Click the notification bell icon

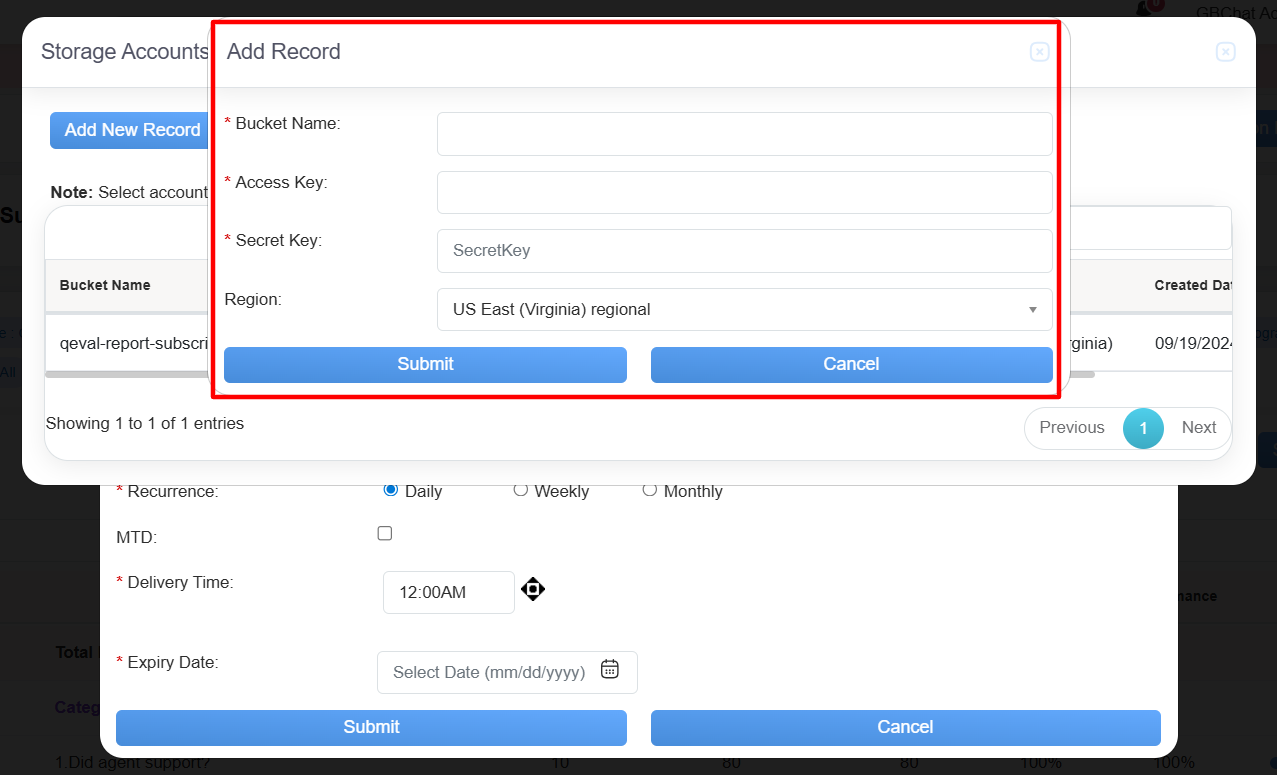1145,9
